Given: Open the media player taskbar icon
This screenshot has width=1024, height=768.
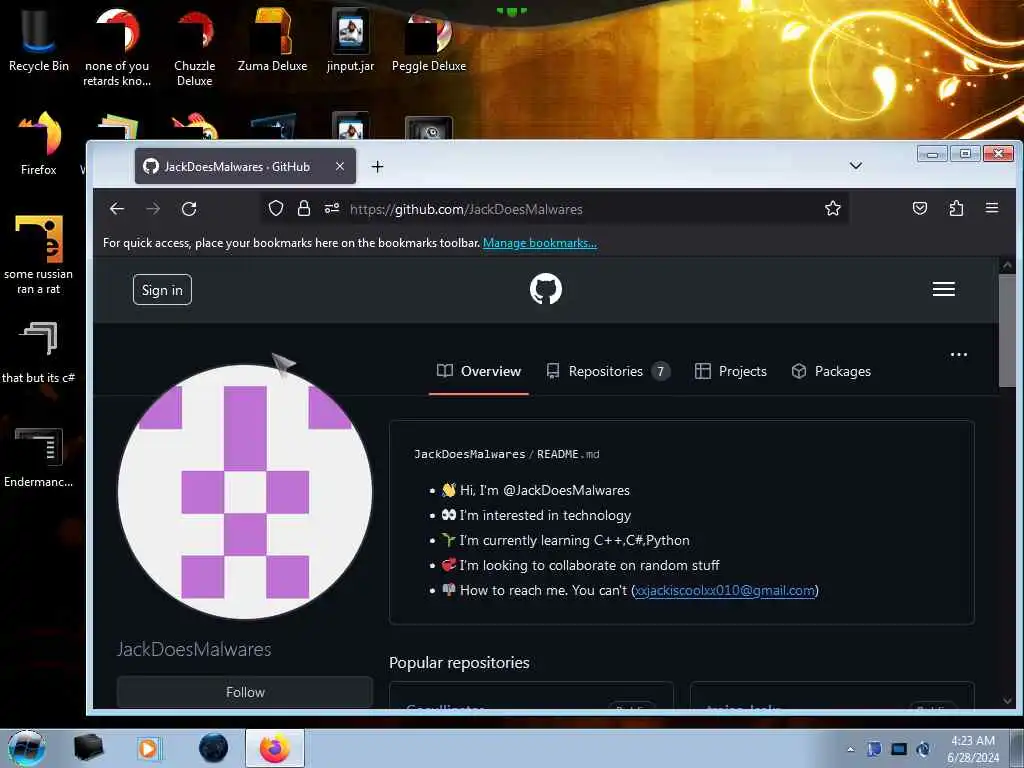Looking at the screenshot, I should click(x=148, y=748).
